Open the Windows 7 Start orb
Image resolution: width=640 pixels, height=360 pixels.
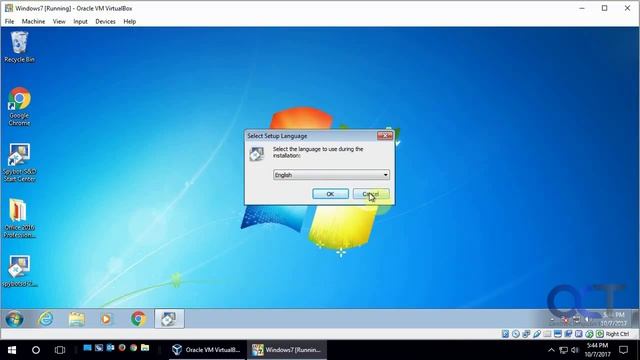14,318
